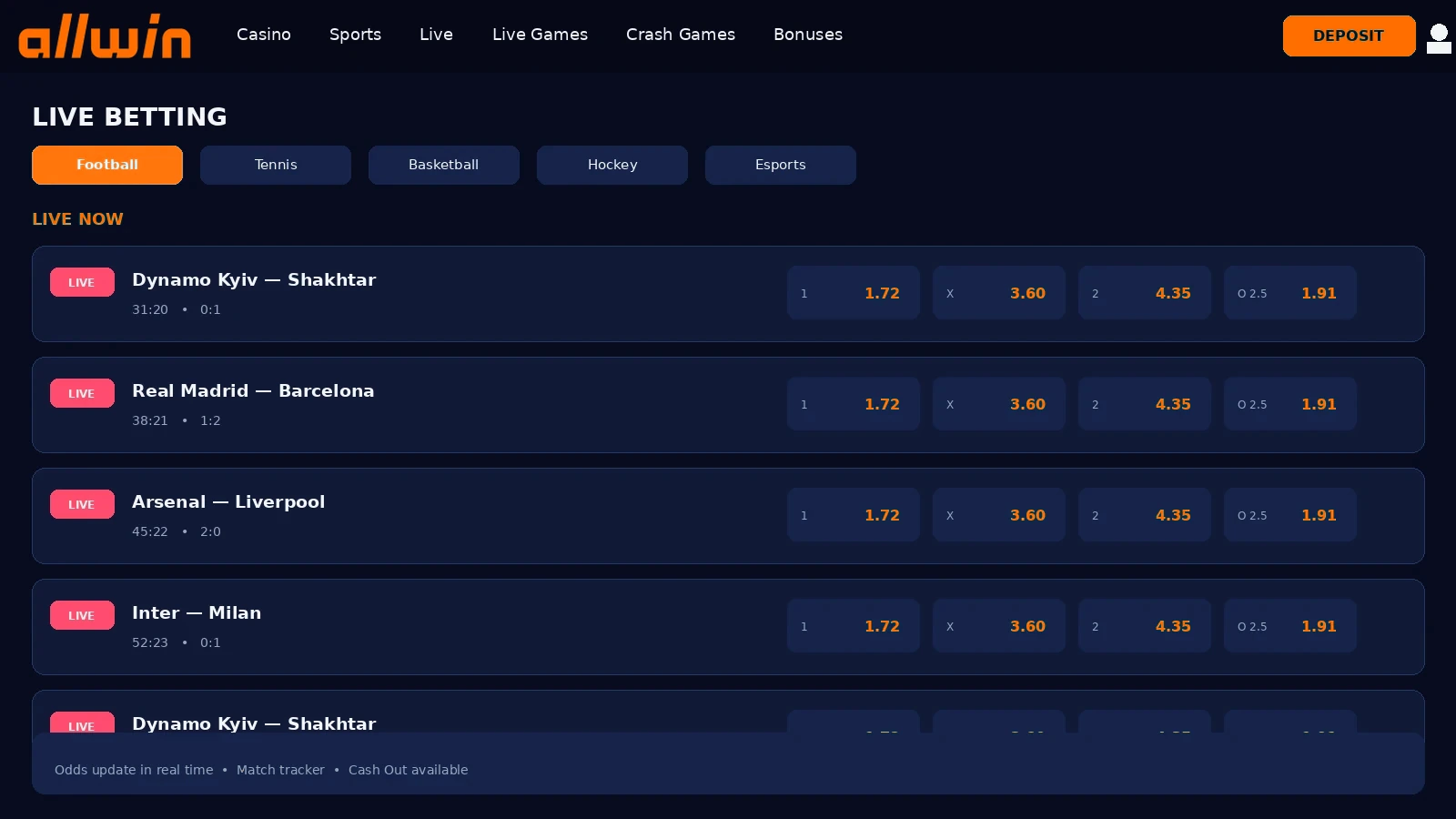The width and height of the screenshot is (1456, 819).
Task: Select O 2.5 odds for Real Madrid — Barcelona
Action: click(1290, 404)
